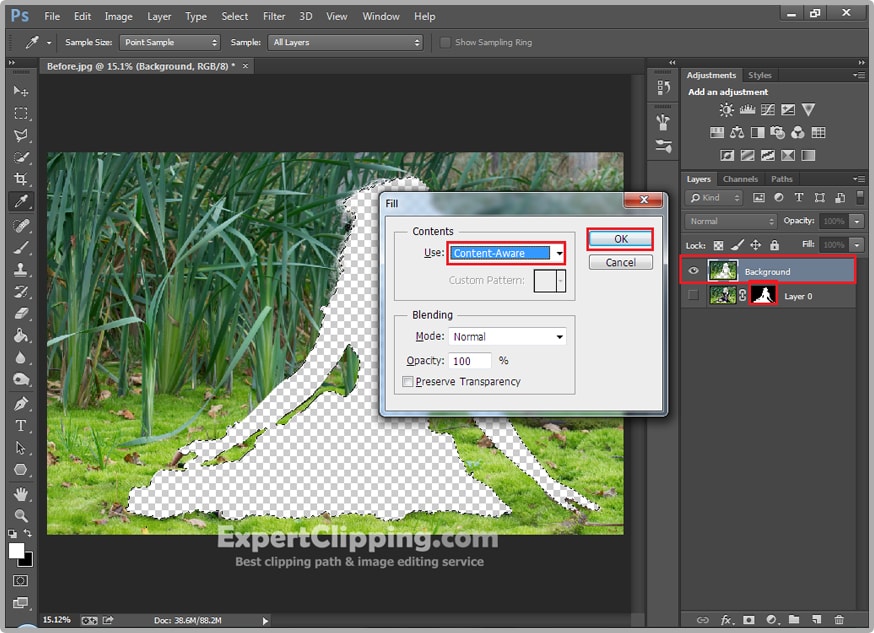874x633 pixels.
Task: Click the Color Balance adjustment icon
Action: click(737, 132)
